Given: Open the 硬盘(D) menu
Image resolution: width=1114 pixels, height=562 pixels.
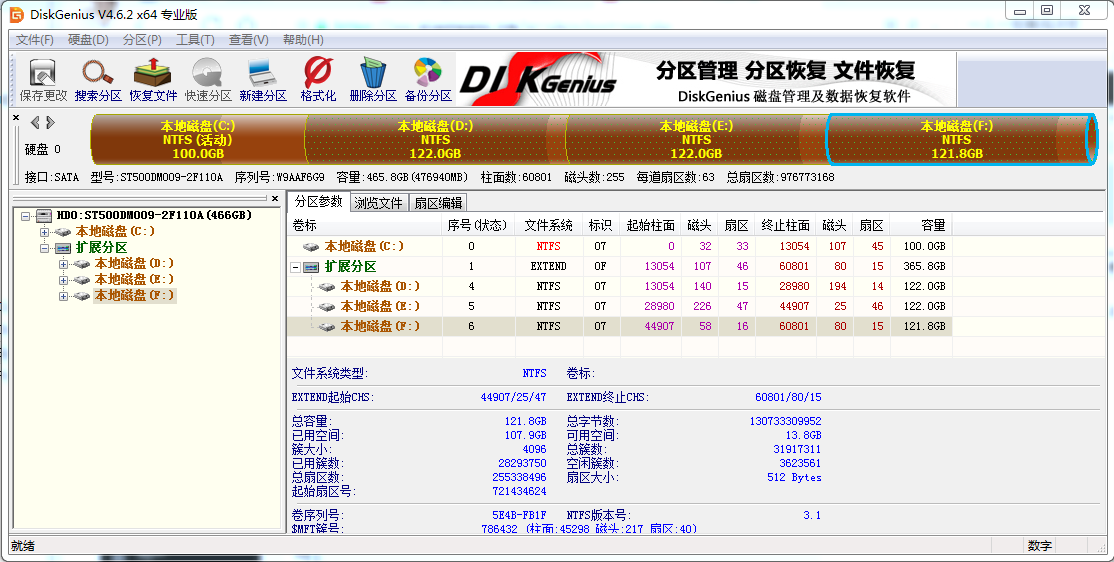Looking at the screenshot, I should [88, 40].
